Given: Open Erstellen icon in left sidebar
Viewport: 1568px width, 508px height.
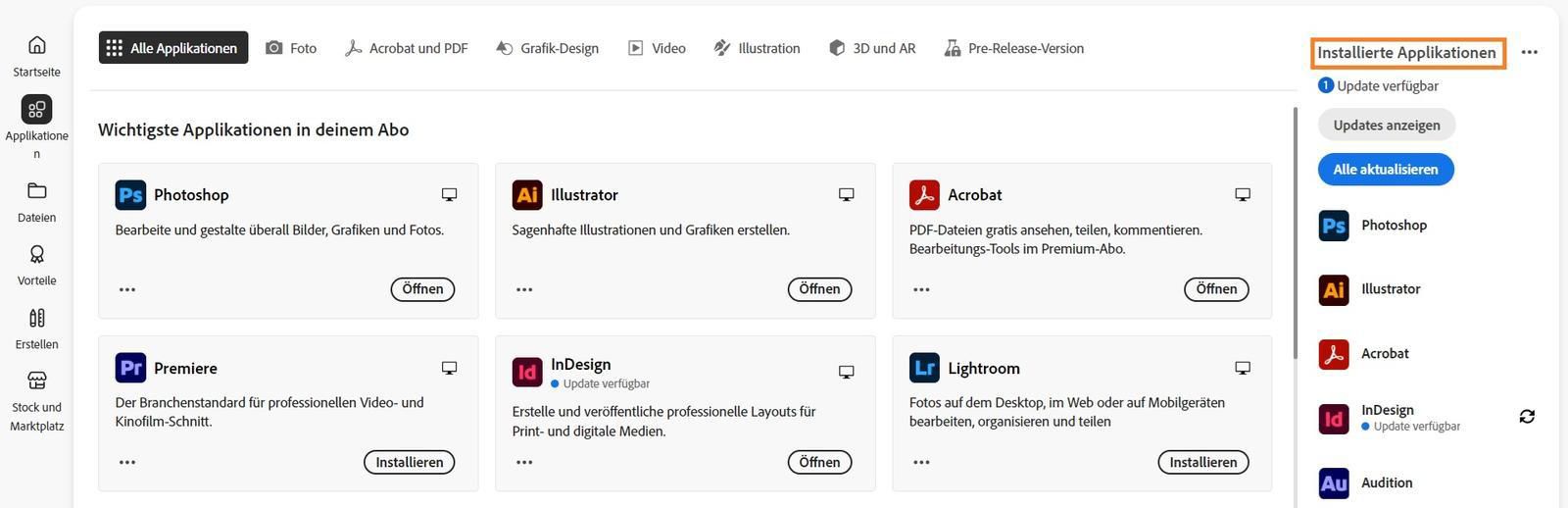Looking at the screenshot, I should [36, 318].
